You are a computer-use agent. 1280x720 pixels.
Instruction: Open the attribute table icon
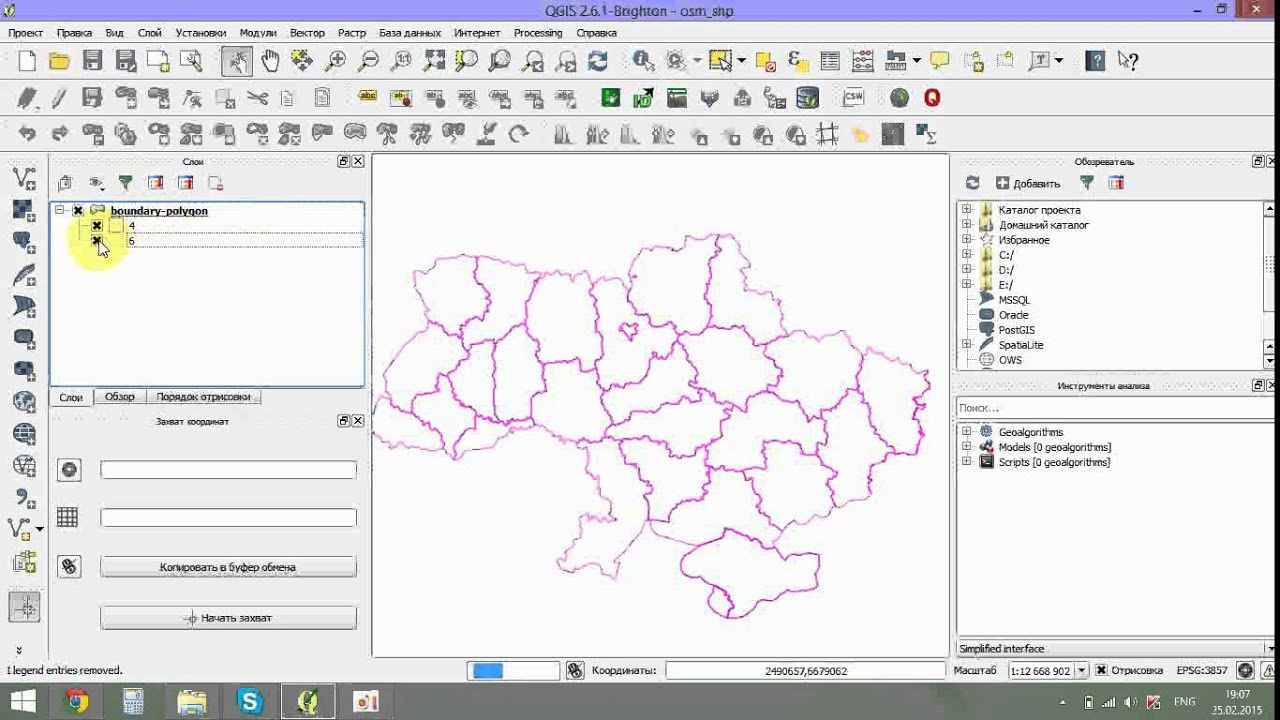829,61
